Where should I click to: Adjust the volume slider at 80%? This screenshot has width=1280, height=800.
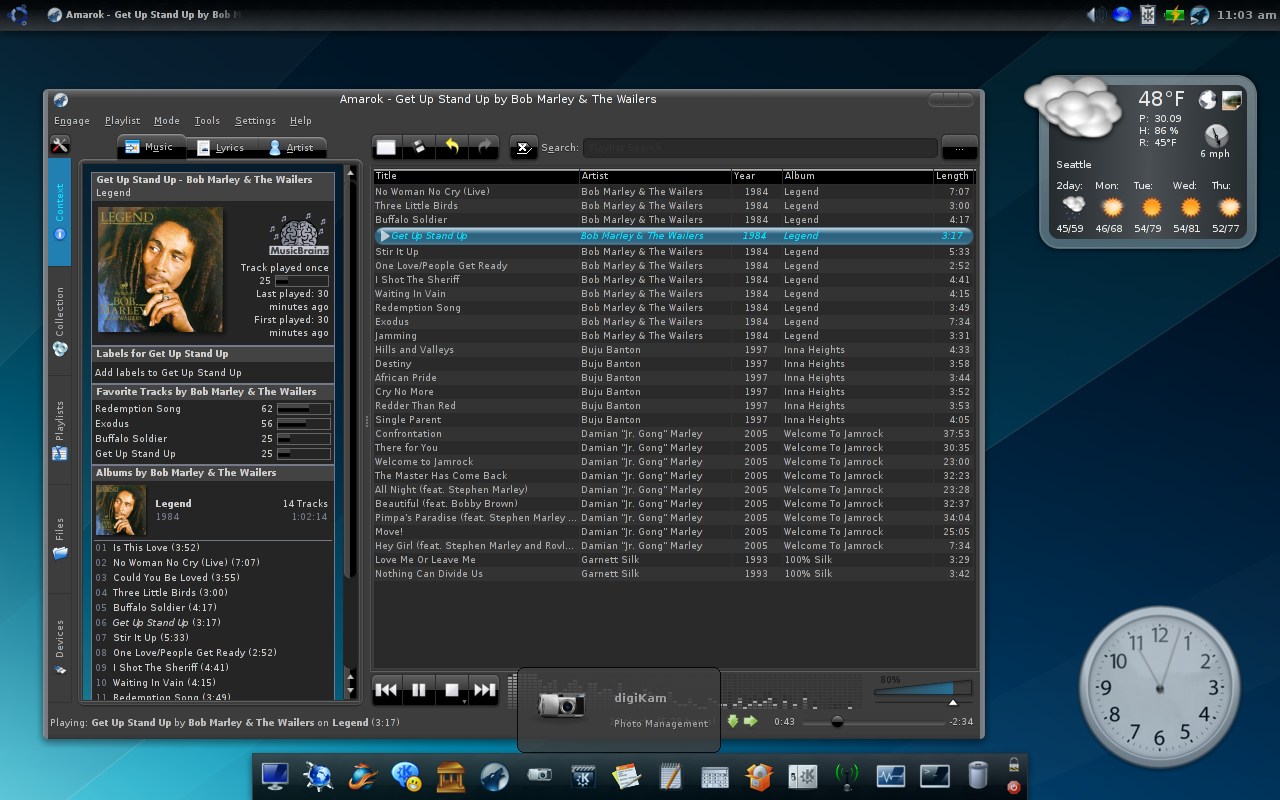[922, 689]
